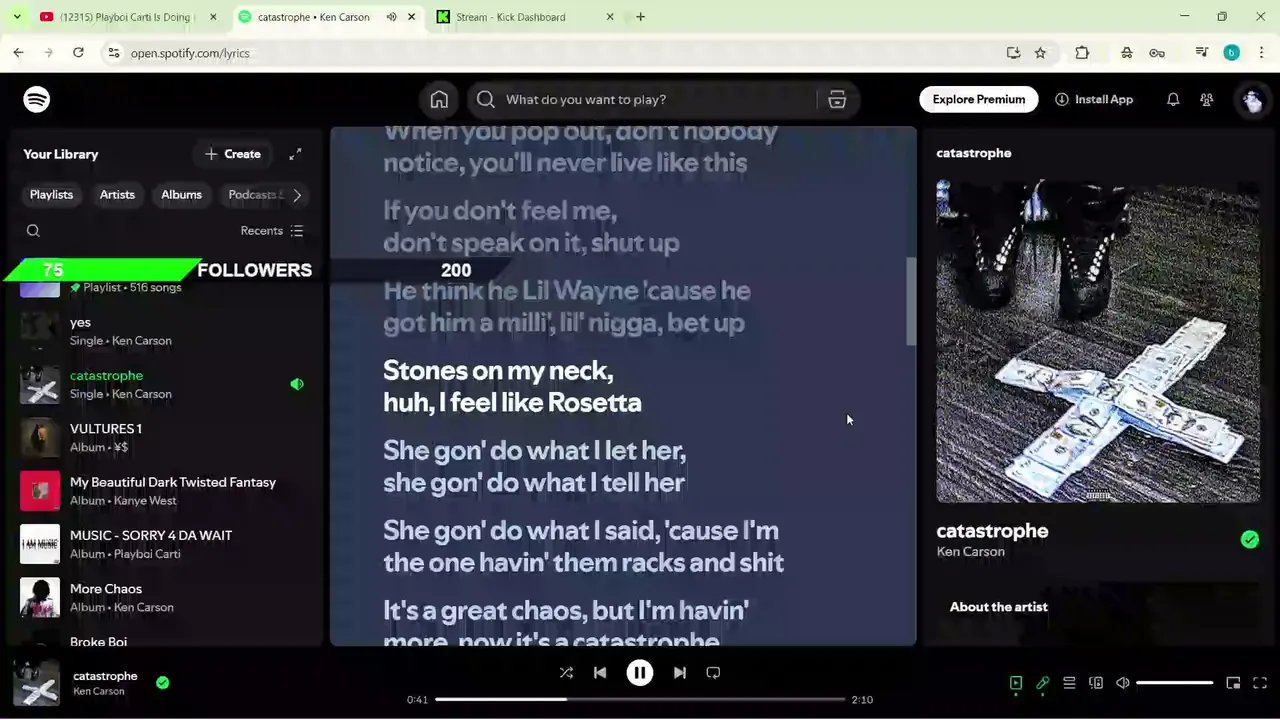Open a new browser tab
The image size is (1280, 720).
(x=641, y=17)
